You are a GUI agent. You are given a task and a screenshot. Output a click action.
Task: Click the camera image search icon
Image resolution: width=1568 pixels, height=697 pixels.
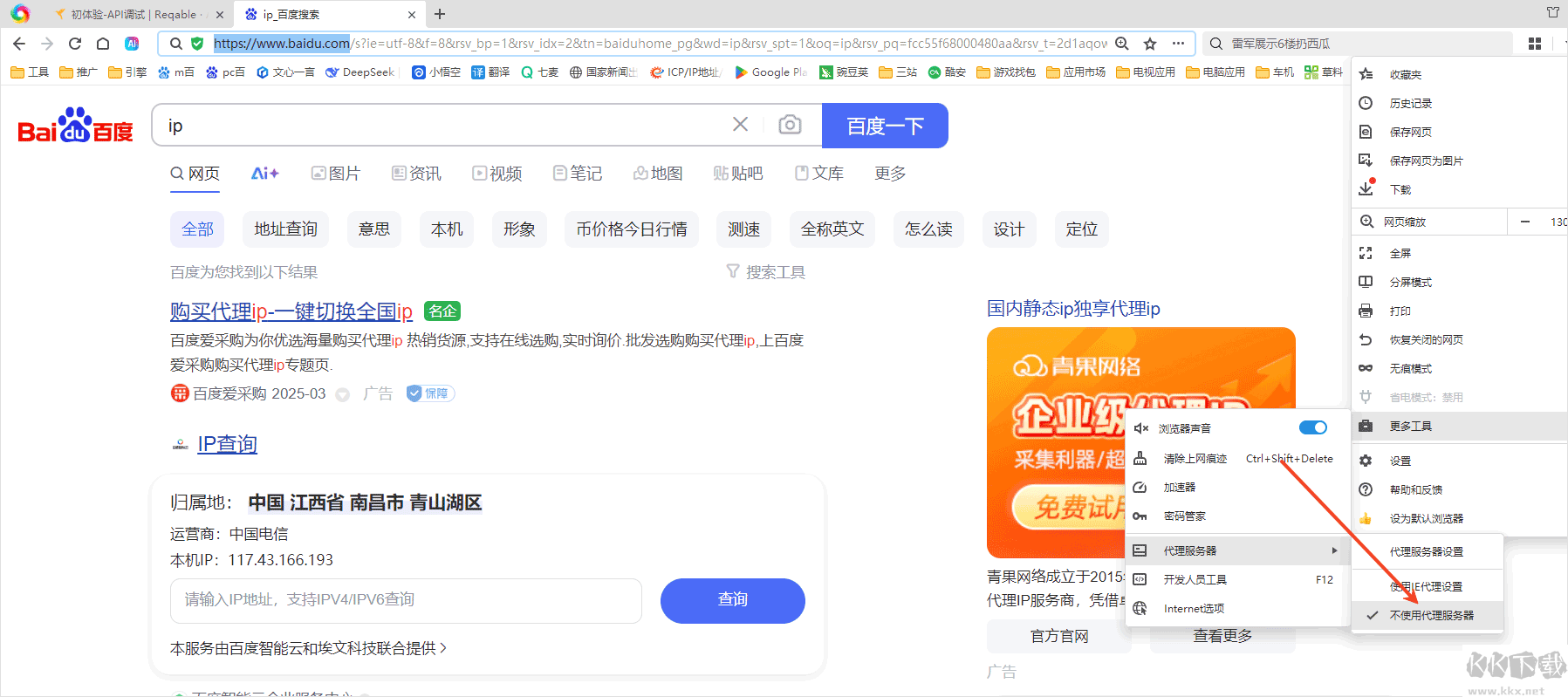(x=790, y=125)
